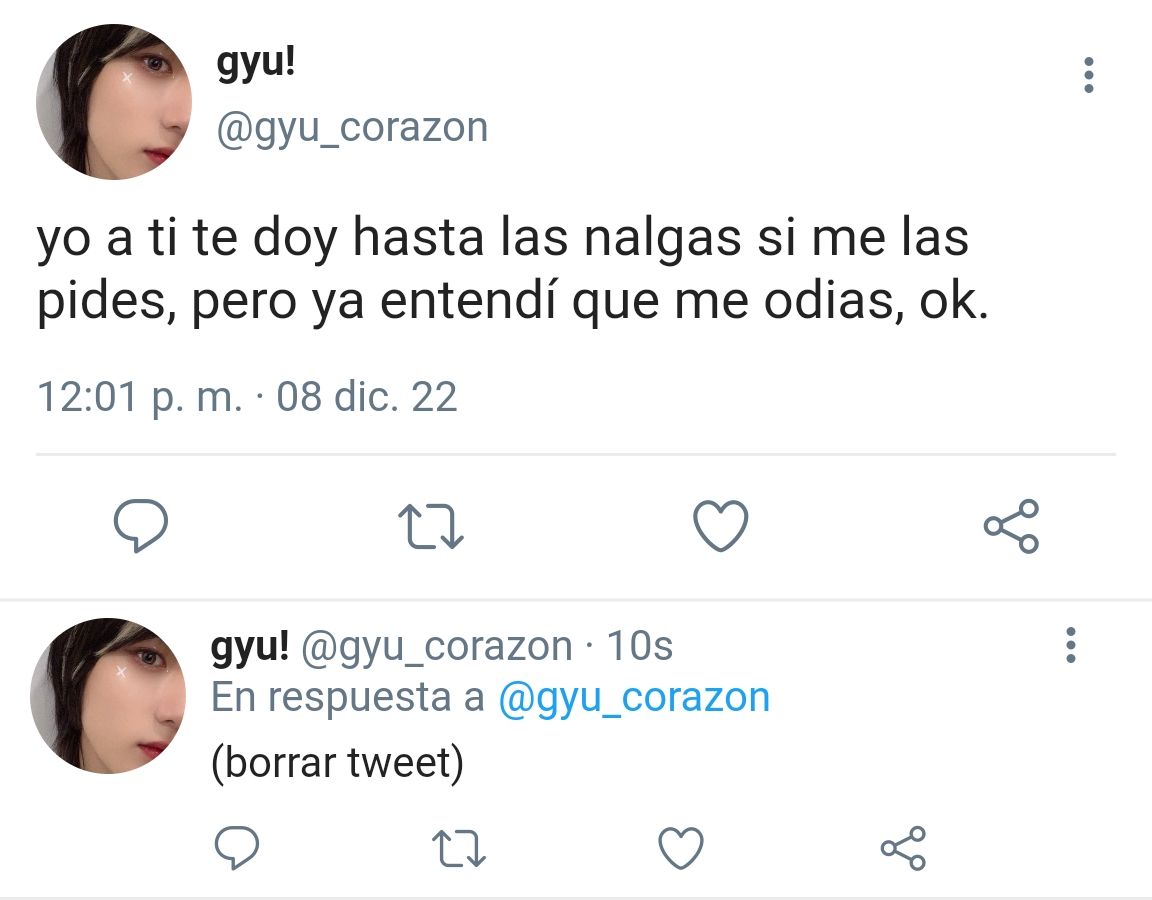Click the 12:01 p. m. timestamp

(x=140, y=397)
